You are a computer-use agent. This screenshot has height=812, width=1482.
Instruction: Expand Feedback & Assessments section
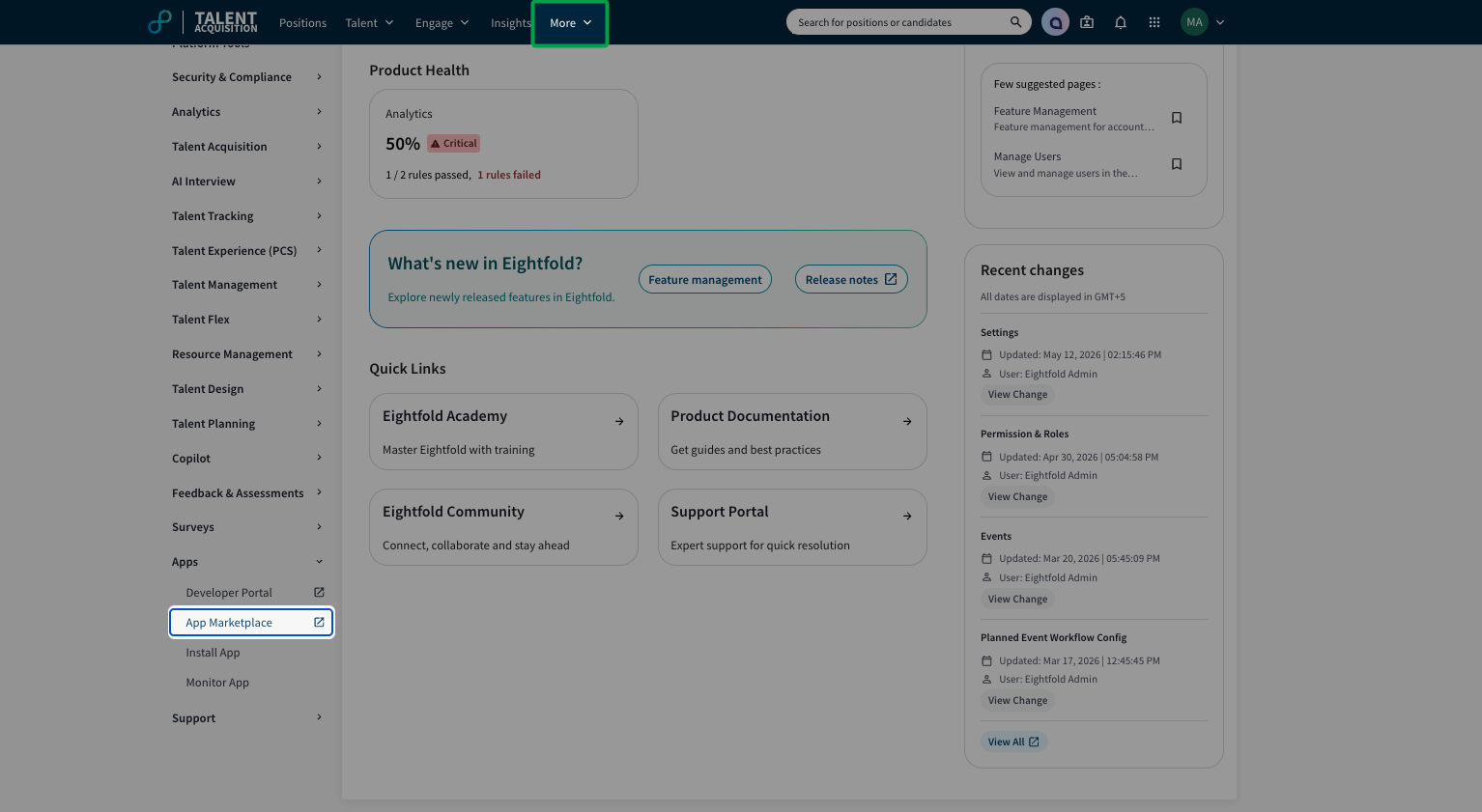click(247, 493)
